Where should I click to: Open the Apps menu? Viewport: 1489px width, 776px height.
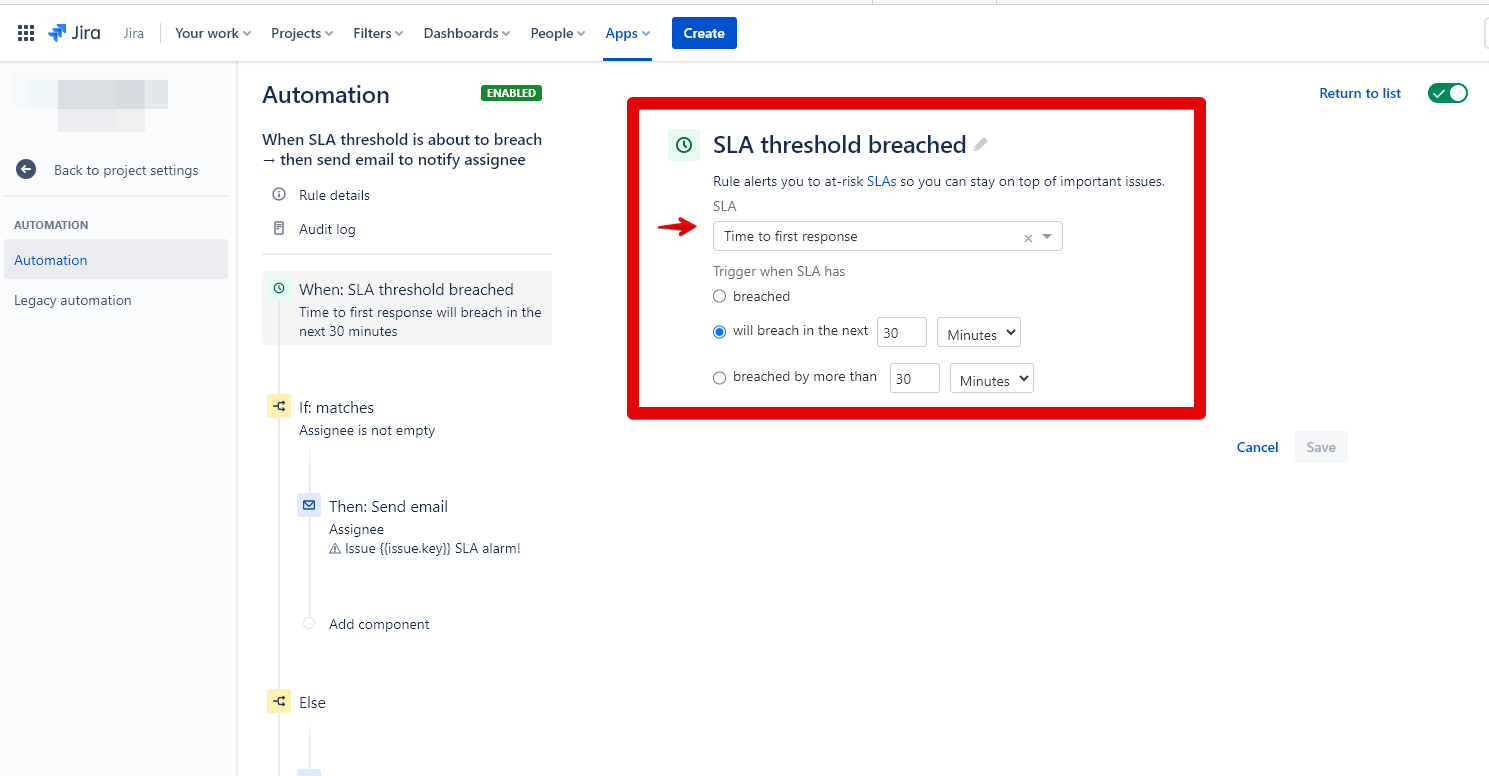pos(628,33)
